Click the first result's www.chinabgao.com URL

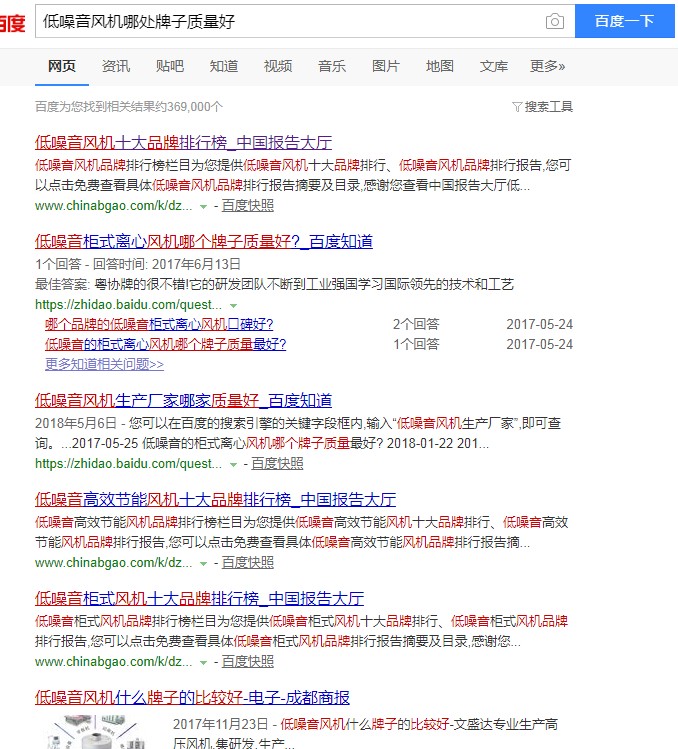[114, 206]
